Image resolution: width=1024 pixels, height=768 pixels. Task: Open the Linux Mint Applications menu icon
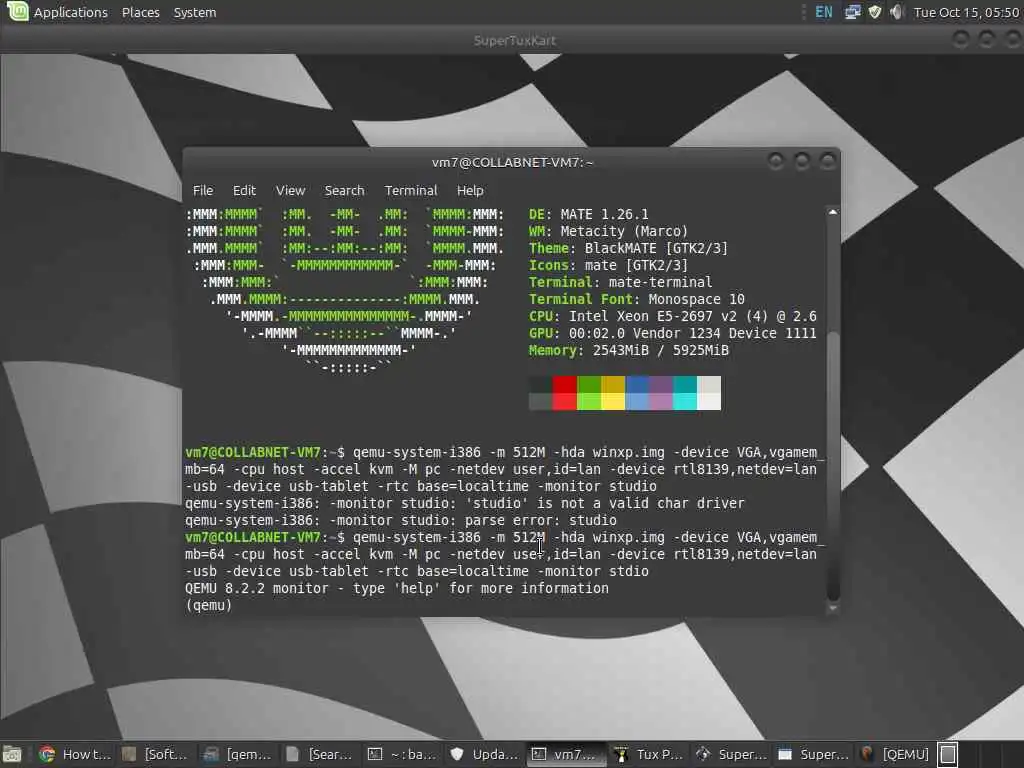18,12
